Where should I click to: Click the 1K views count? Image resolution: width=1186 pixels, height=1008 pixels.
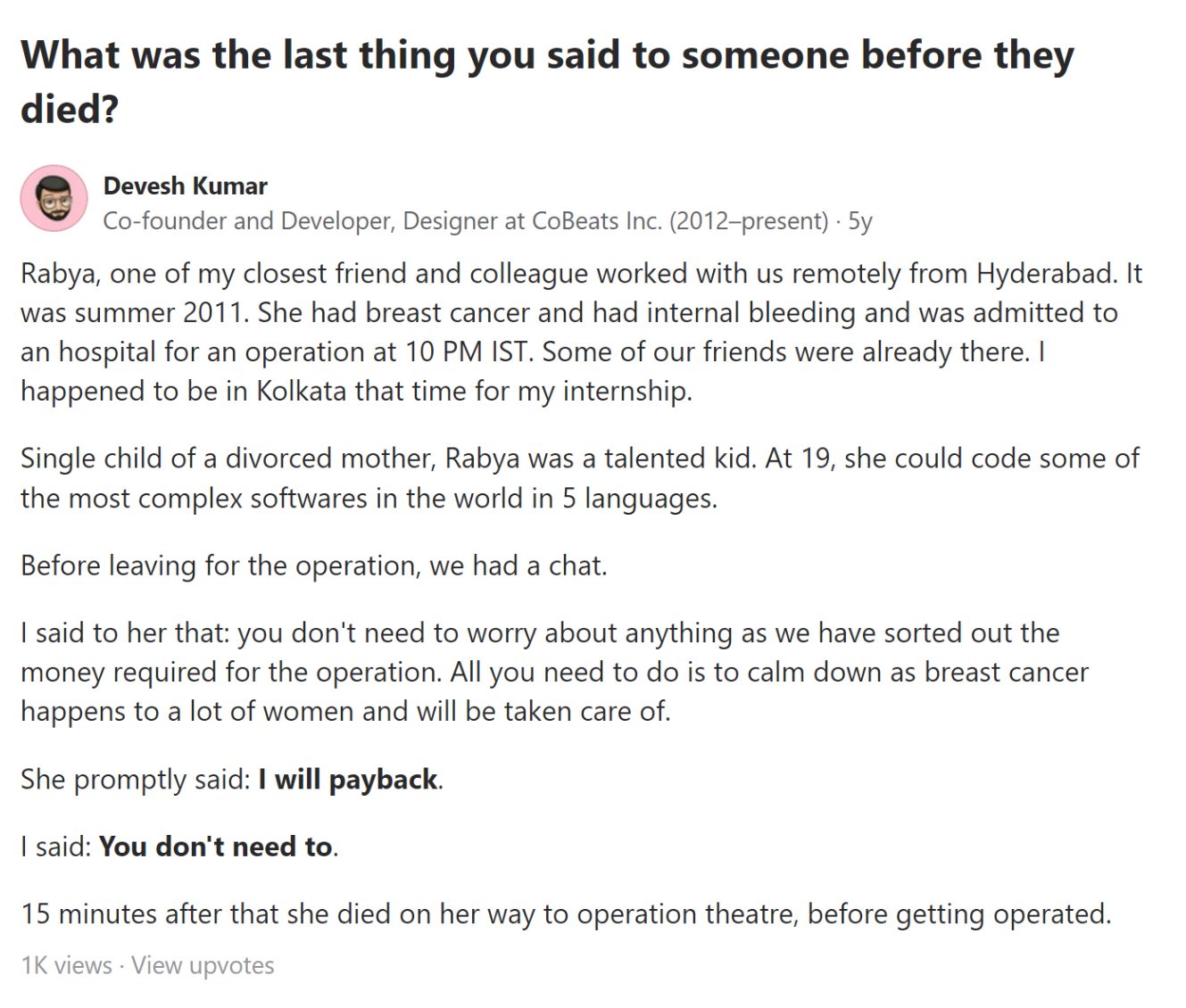click(x=66, y=965)
